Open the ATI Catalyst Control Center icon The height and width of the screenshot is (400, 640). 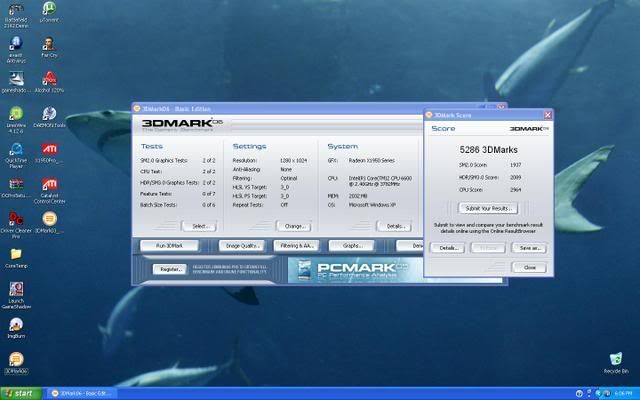coord(49,191)
